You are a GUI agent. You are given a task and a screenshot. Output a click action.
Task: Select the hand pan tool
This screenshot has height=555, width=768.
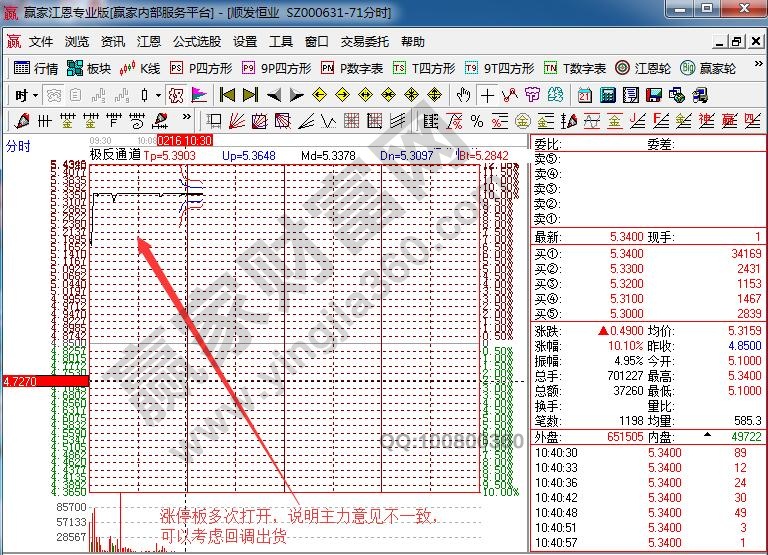[463, 95]
